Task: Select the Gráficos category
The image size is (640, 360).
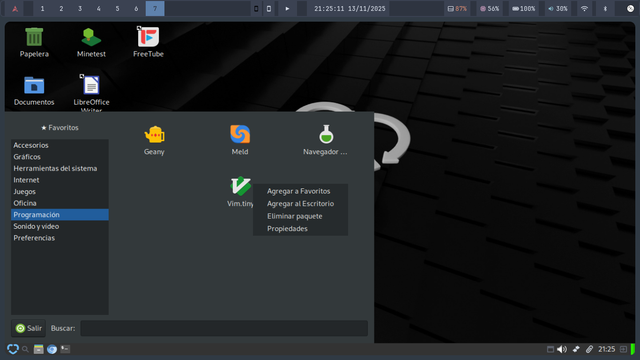Action: click(x=60, y=157)
